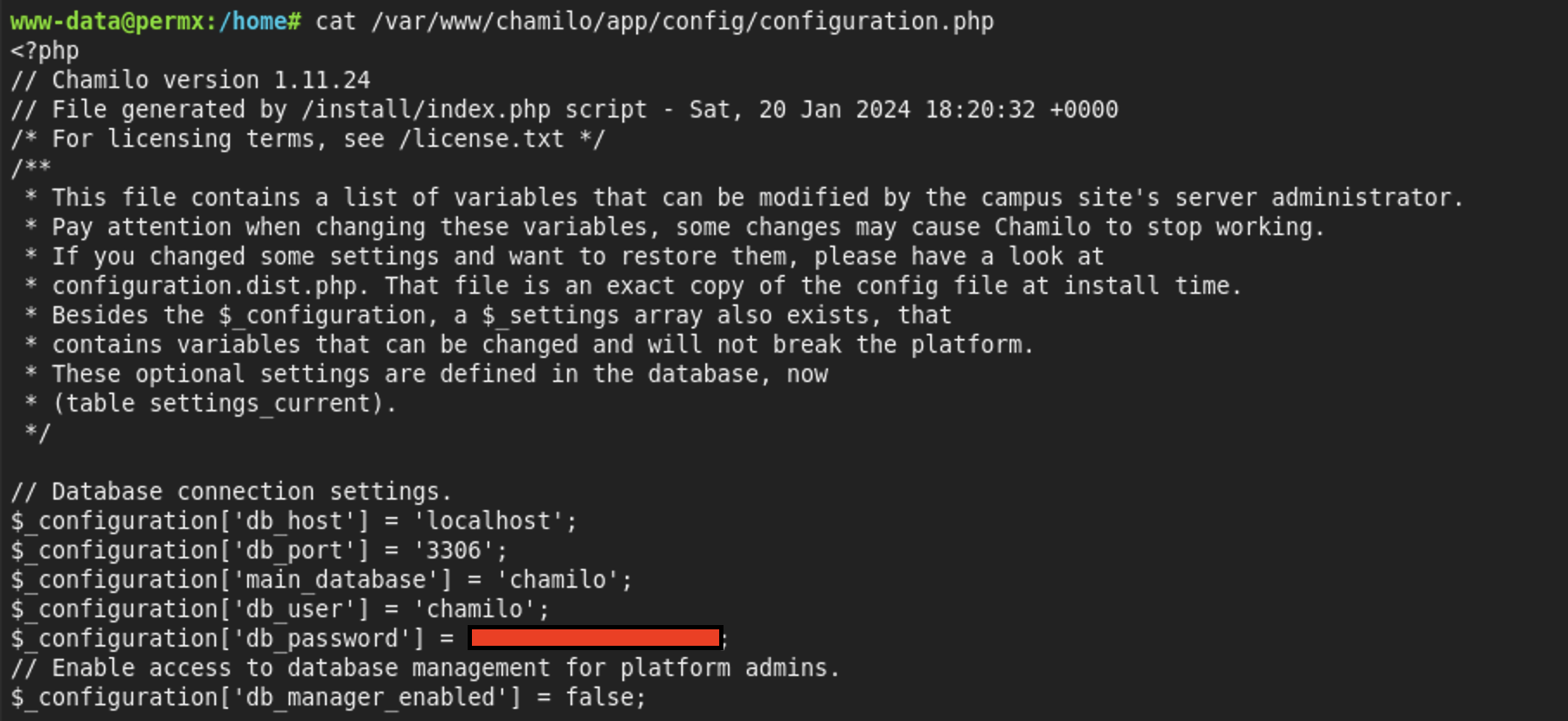Click the cat command in the prompt line
The height and width of the screenshot is (721, 1568).
coord(335,21)
